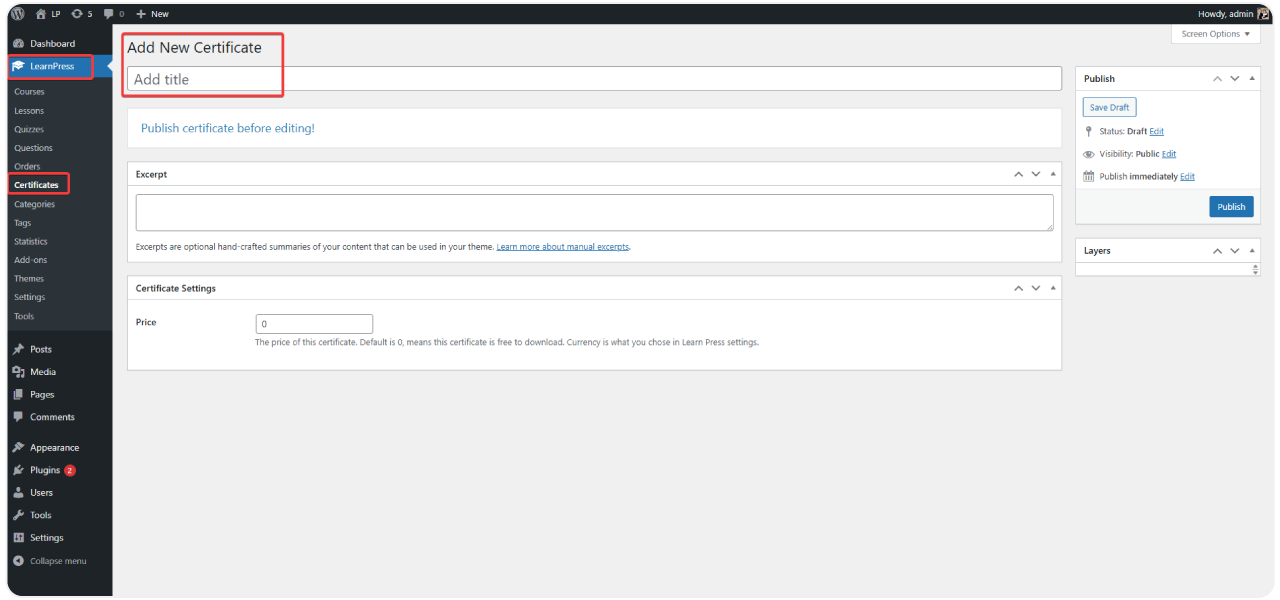Open the Screen Options dropdown
The width and height of the screenshot is (1280, 600).
tap(1215, 34)
